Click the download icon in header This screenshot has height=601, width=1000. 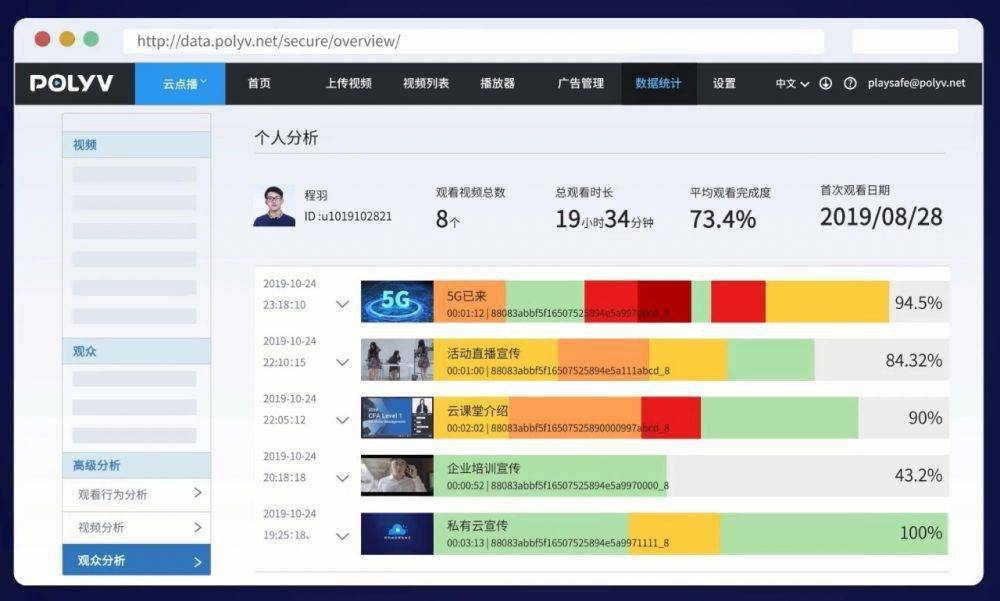click(825, 84)
